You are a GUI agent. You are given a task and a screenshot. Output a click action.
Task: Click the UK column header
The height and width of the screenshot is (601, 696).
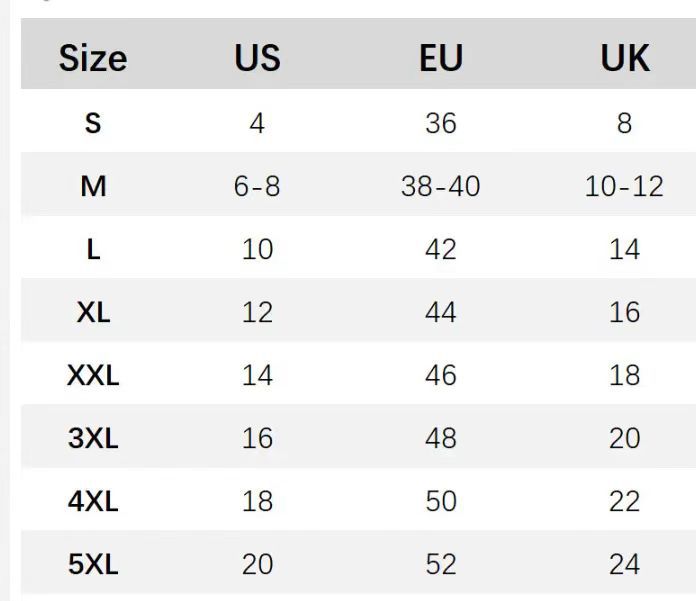(624, 58)
